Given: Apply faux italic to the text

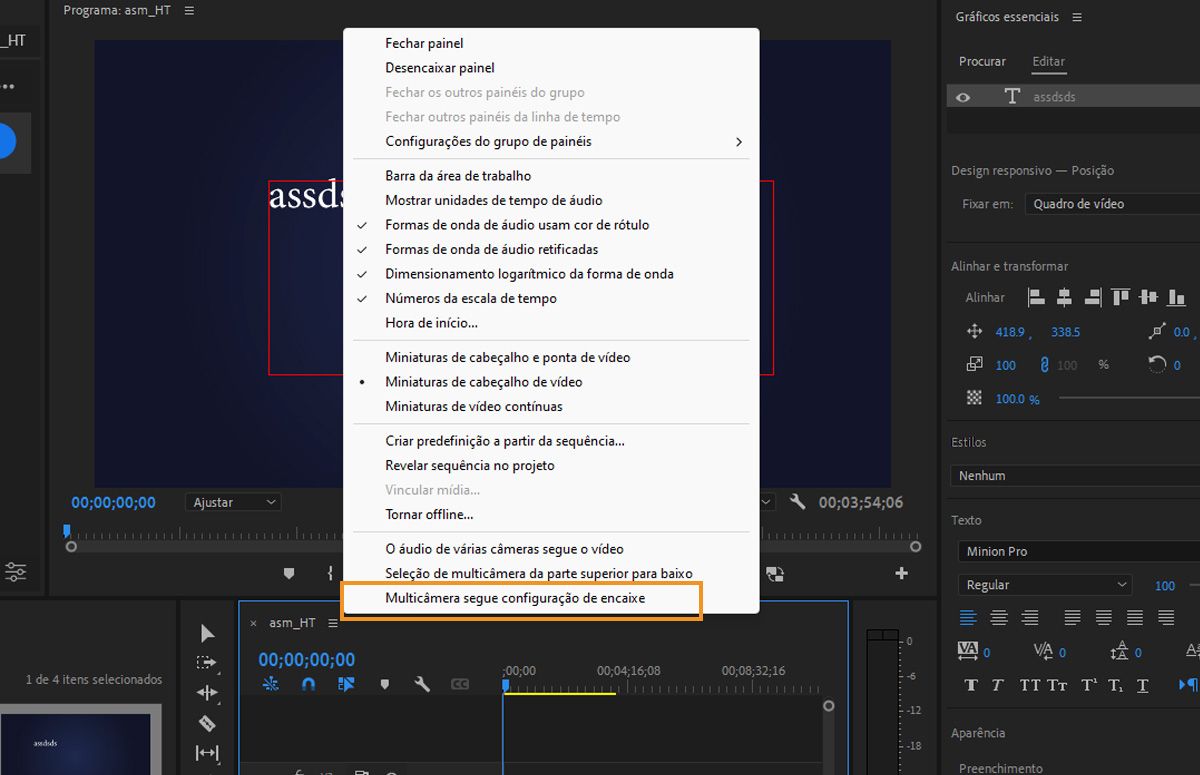Looking at the screenshot, I should [x=998, y=684].
